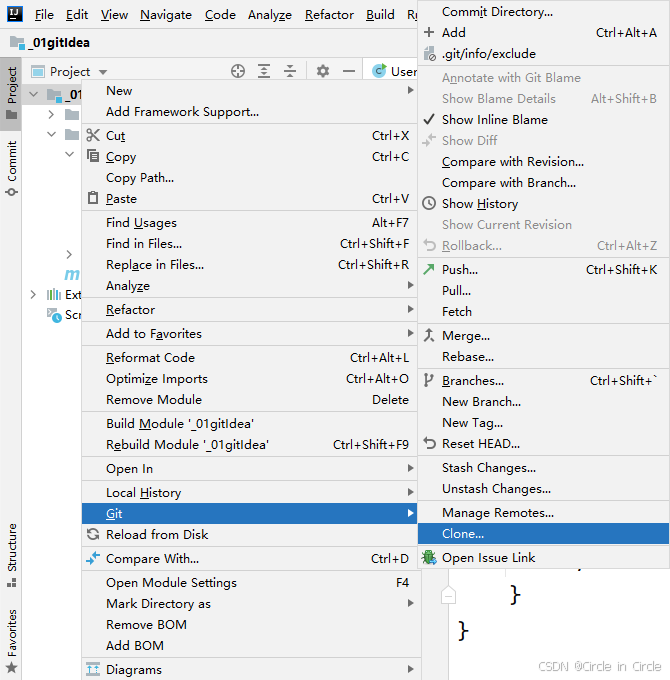Screen dimensions: 670x680
Task: Hide the Project panel with minus icon
Action: (x=348, y=71)
